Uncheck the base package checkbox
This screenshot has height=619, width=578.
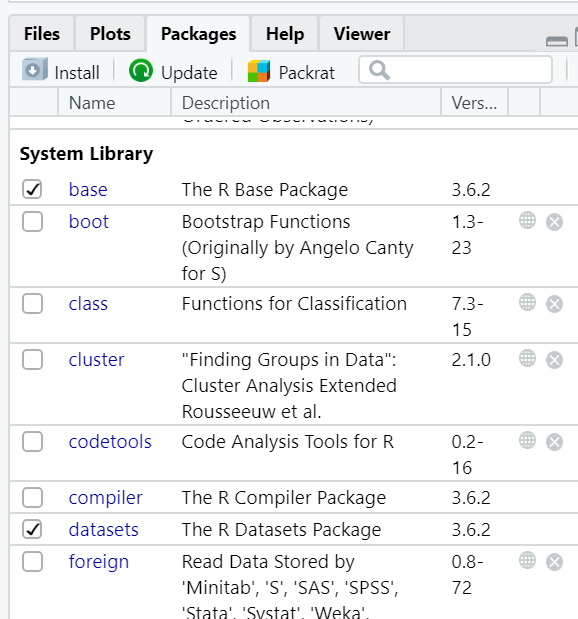[32, 189]
